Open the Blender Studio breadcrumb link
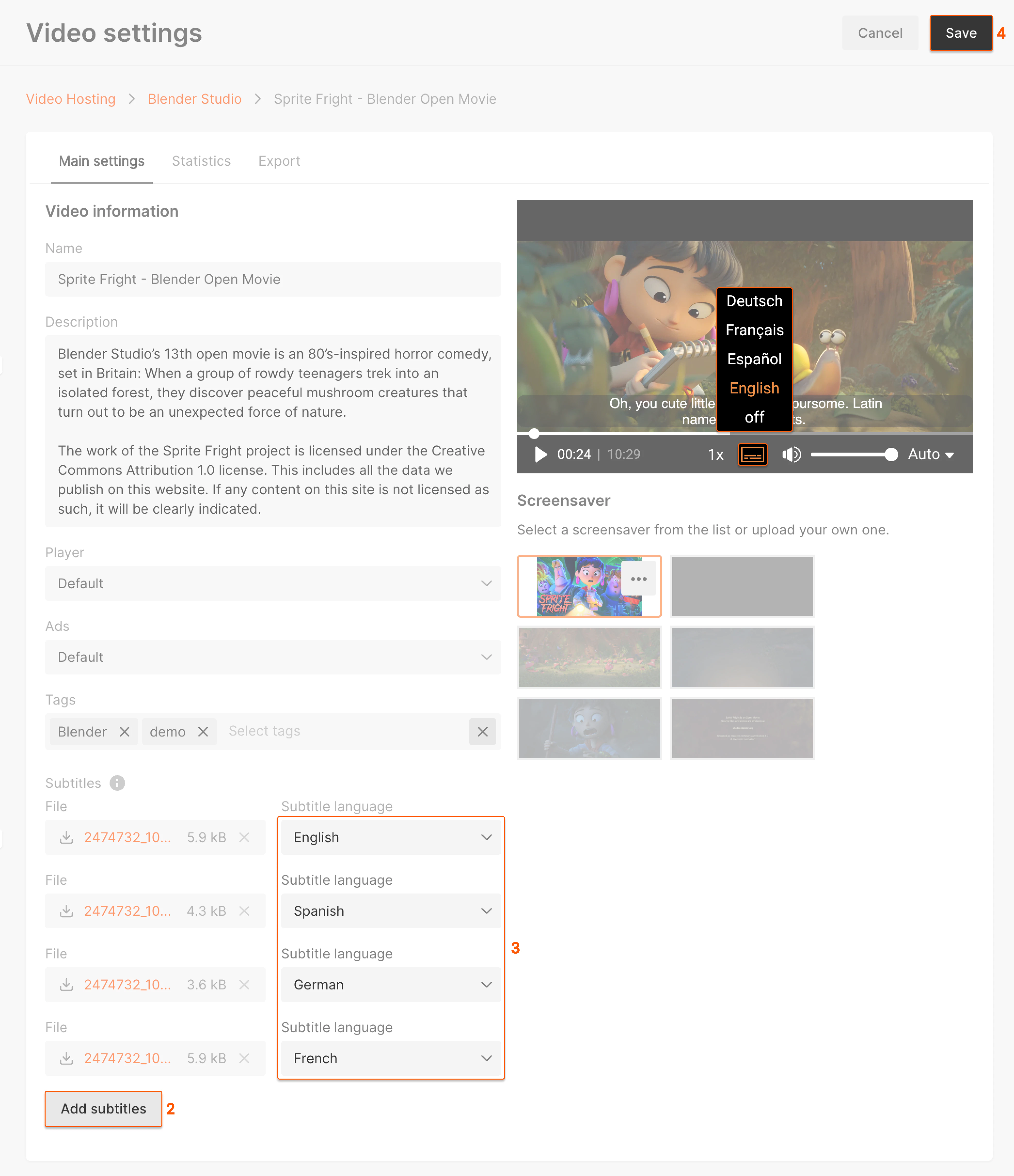Image resolution: width=1014 pixels, height=1176 pixels. coord(194,99)
